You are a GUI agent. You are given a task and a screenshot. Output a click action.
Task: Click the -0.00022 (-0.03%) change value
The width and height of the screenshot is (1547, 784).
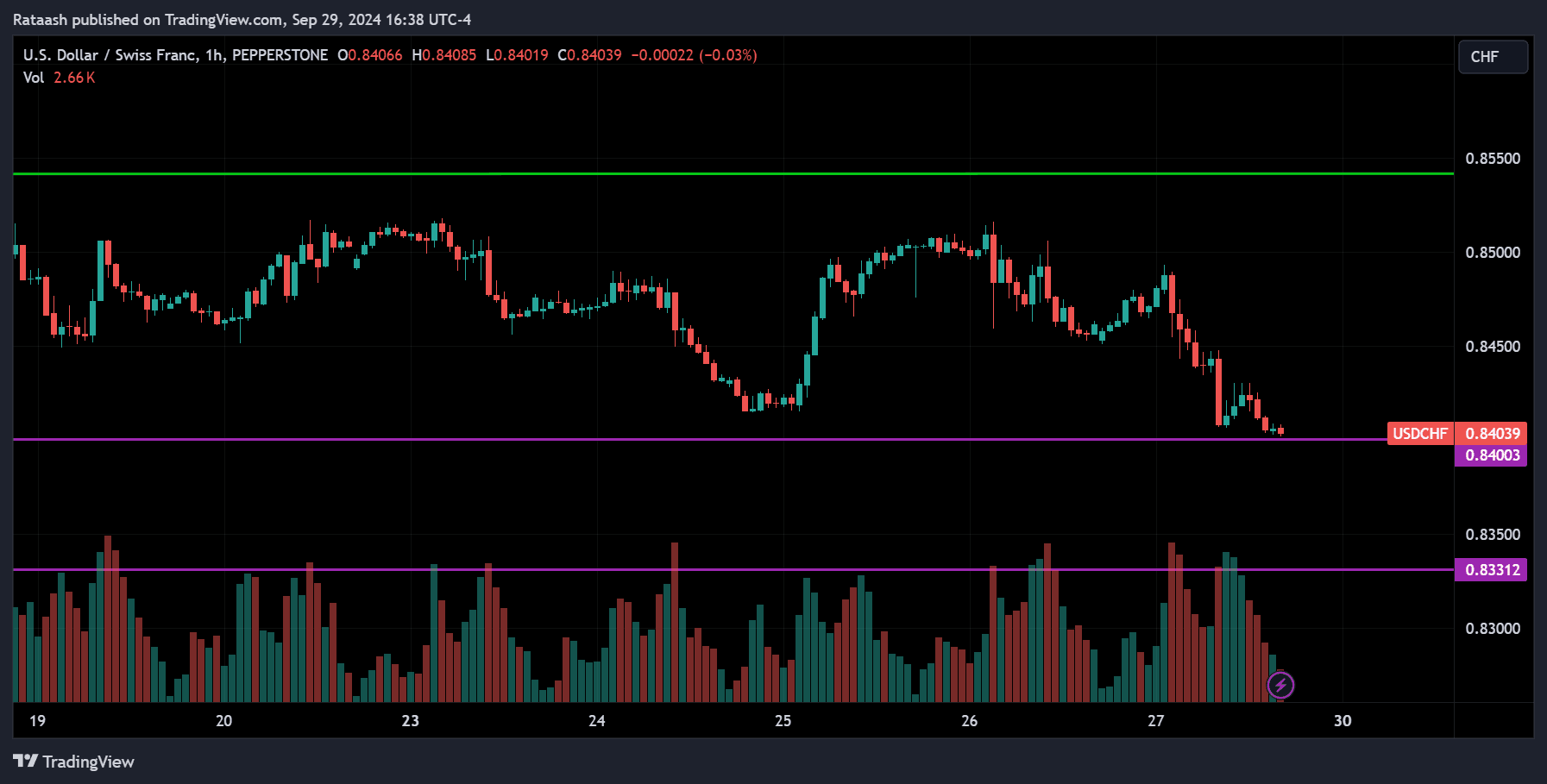694,55
